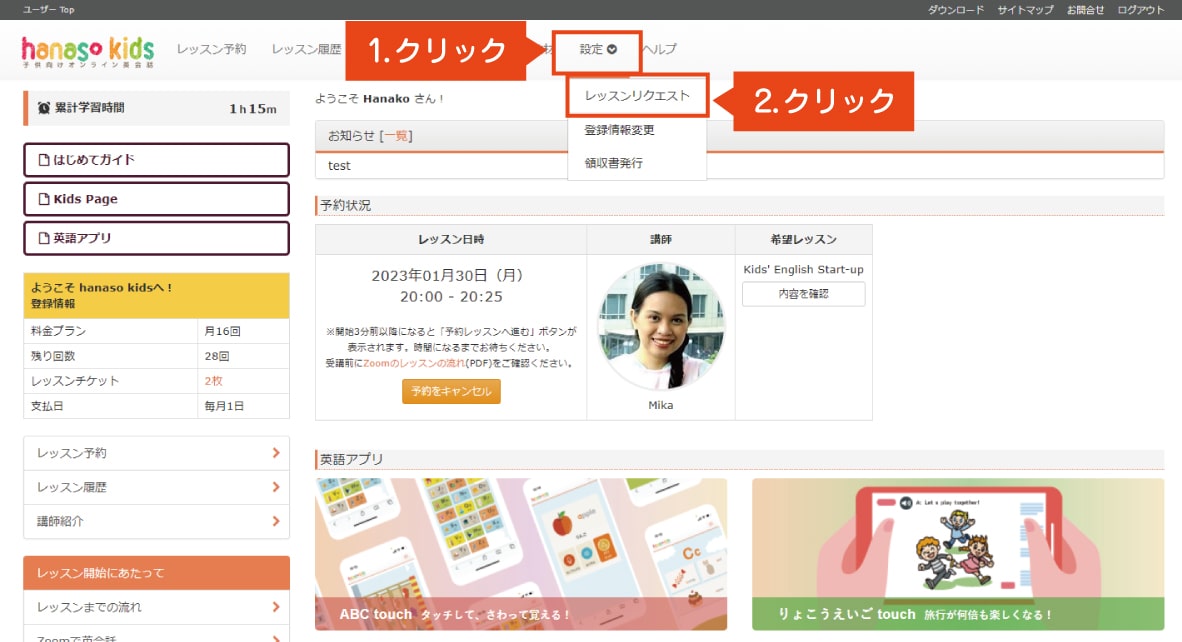Choose 登録情報変更 in settings dropdown
This screenshot has width=1182, height=642.
pos(619,130)
